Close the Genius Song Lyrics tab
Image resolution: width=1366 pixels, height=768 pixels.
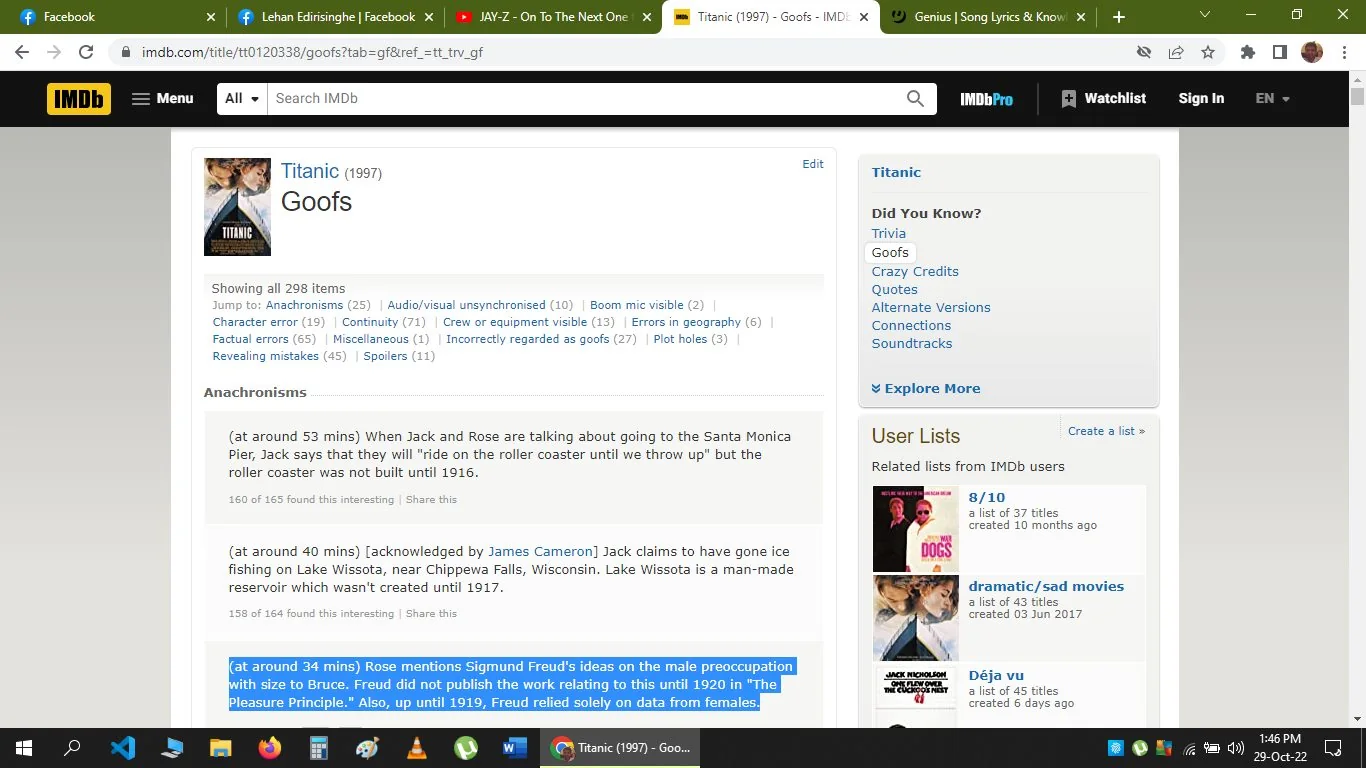coord(1080,17)
